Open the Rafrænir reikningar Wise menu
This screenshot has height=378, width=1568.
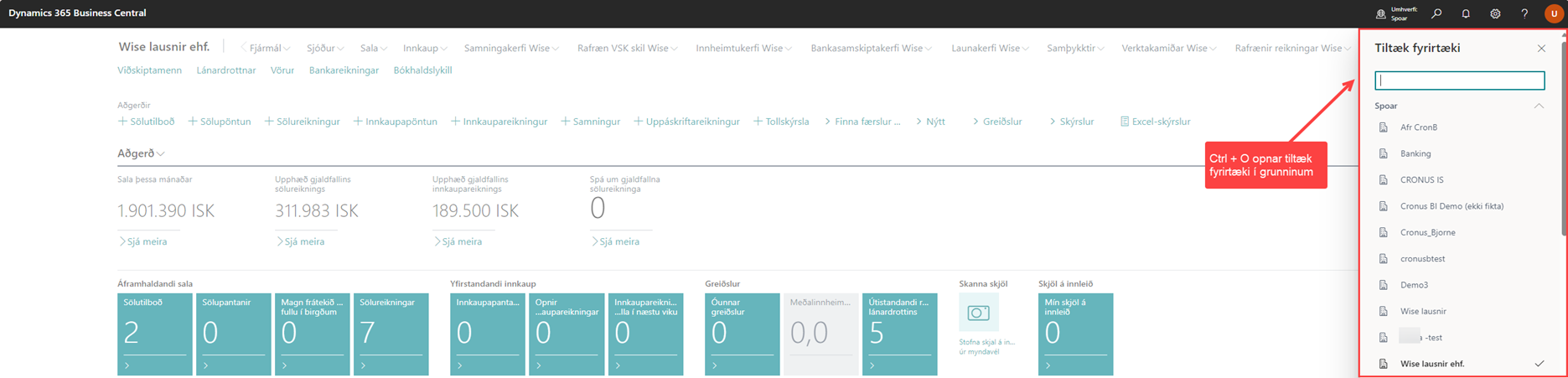(x=1293, y=49)
